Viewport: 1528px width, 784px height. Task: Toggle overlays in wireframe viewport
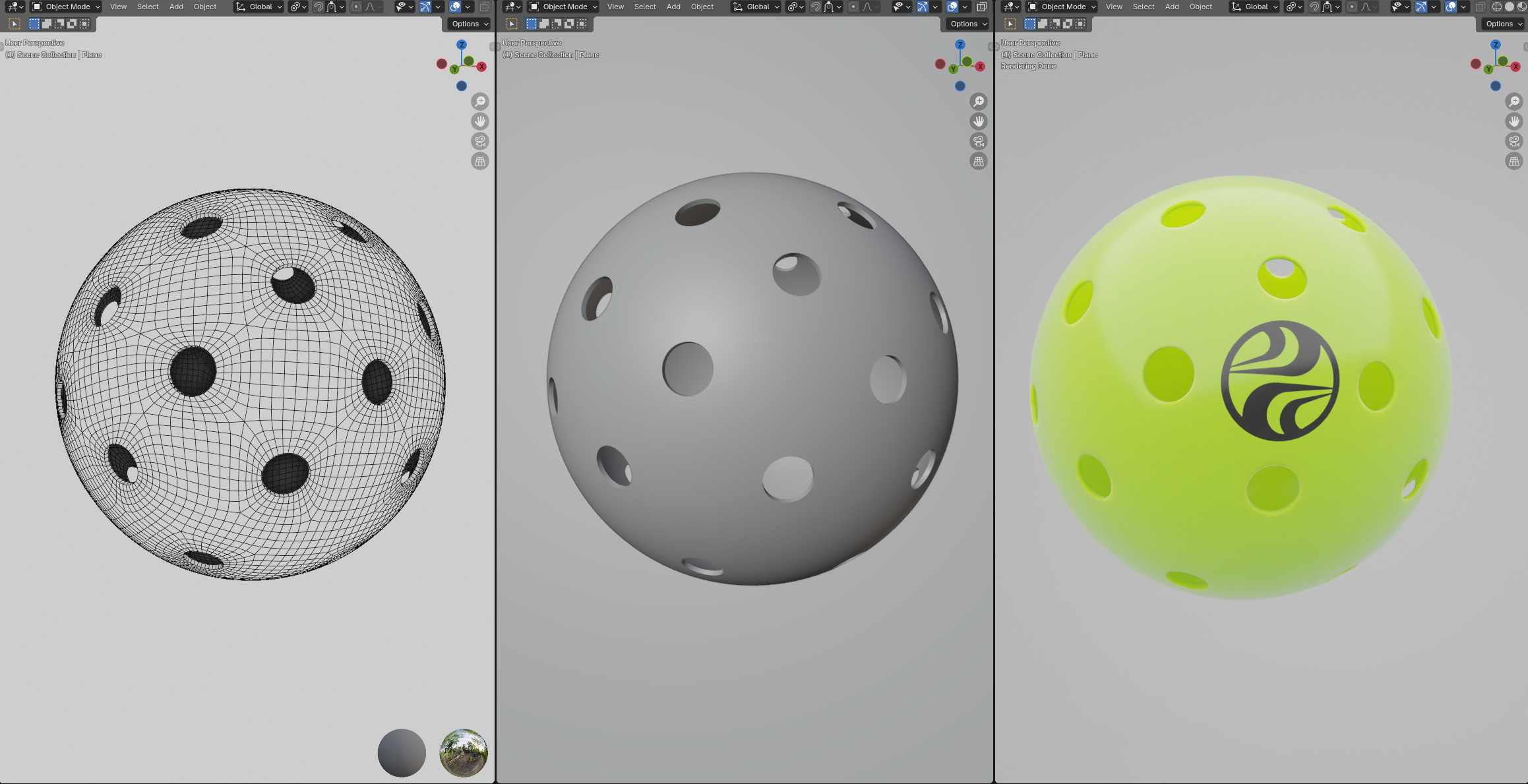tap(455, 7)
